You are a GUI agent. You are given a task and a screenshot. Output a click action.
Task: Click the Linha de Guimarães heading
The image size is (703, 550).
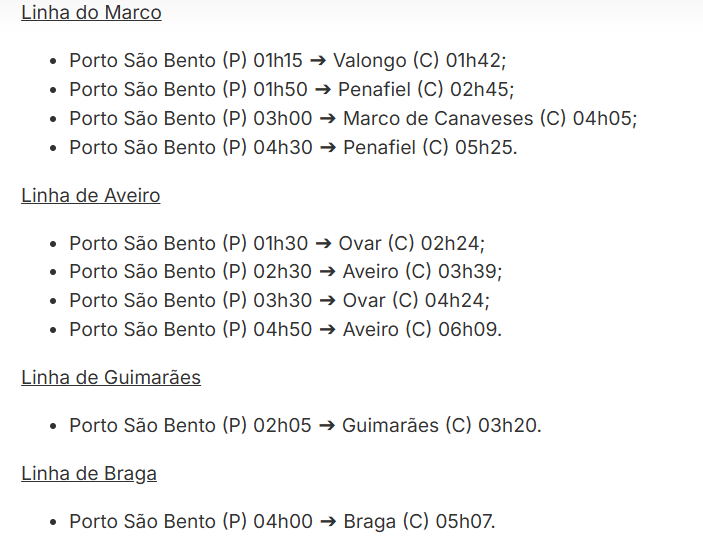[111, 377]
